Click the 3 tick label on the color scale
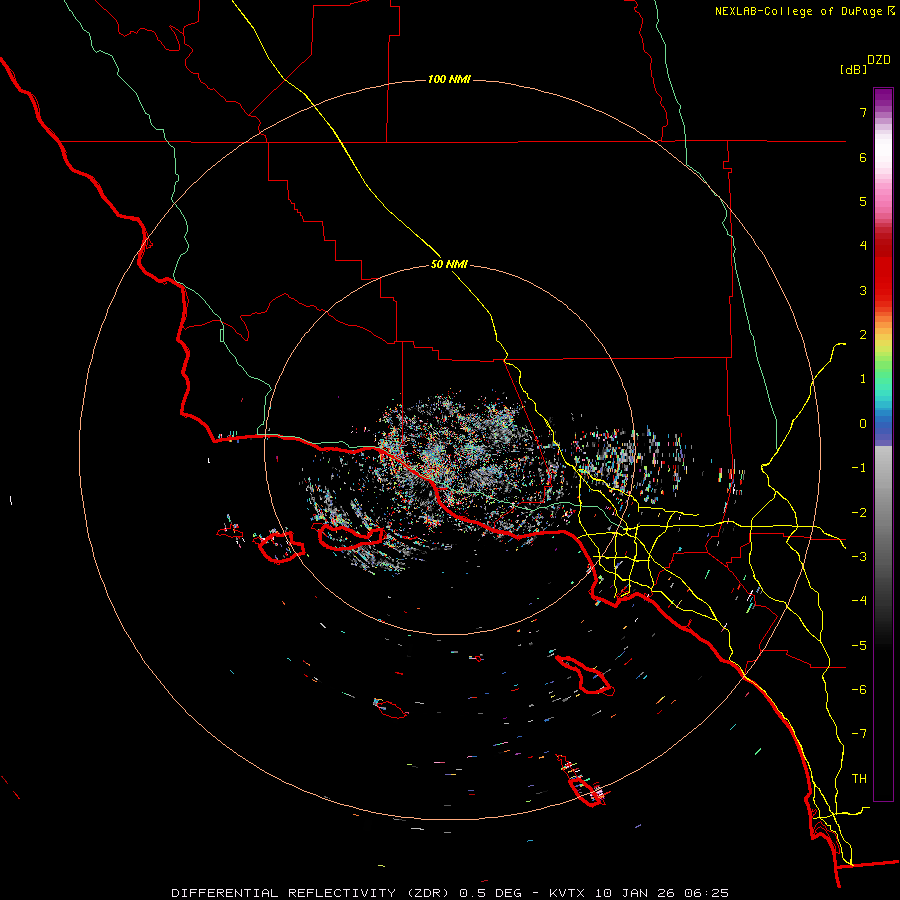Screen dimensions: 900x900 click(x=863, y=290)
